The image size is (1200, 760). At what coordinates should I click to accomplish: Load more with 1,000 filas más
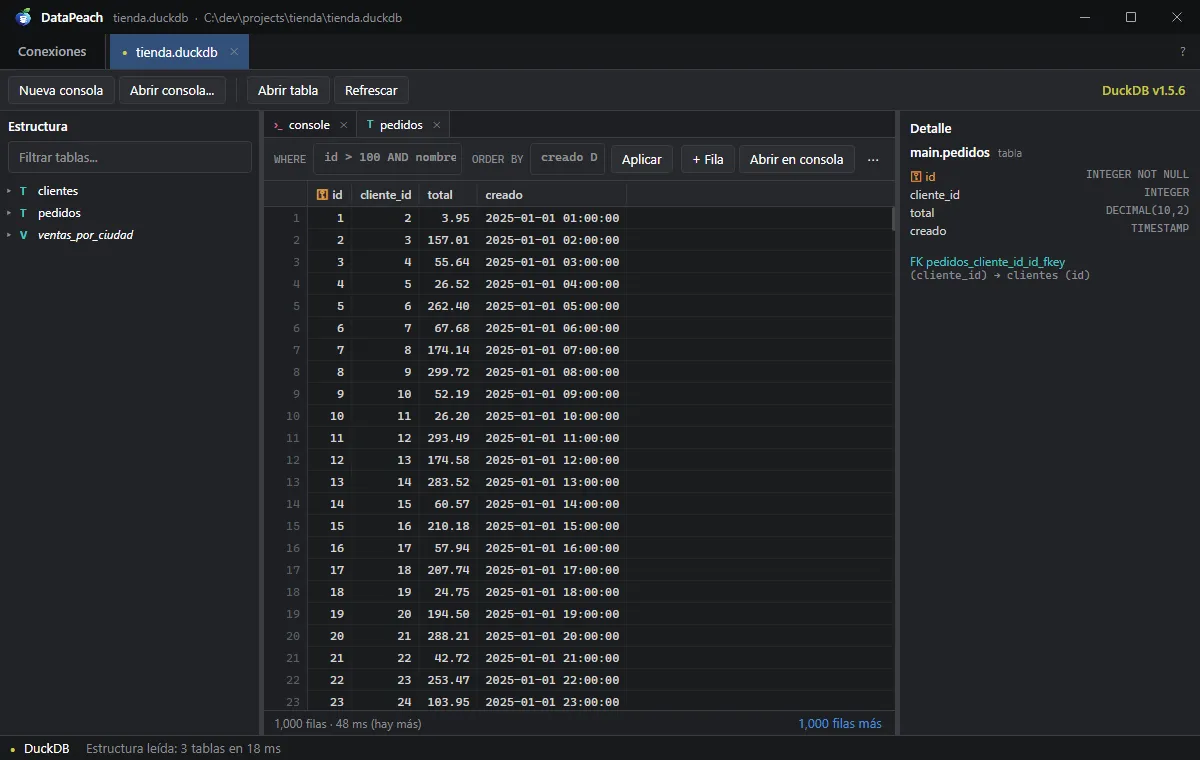[x=840, y=723]
